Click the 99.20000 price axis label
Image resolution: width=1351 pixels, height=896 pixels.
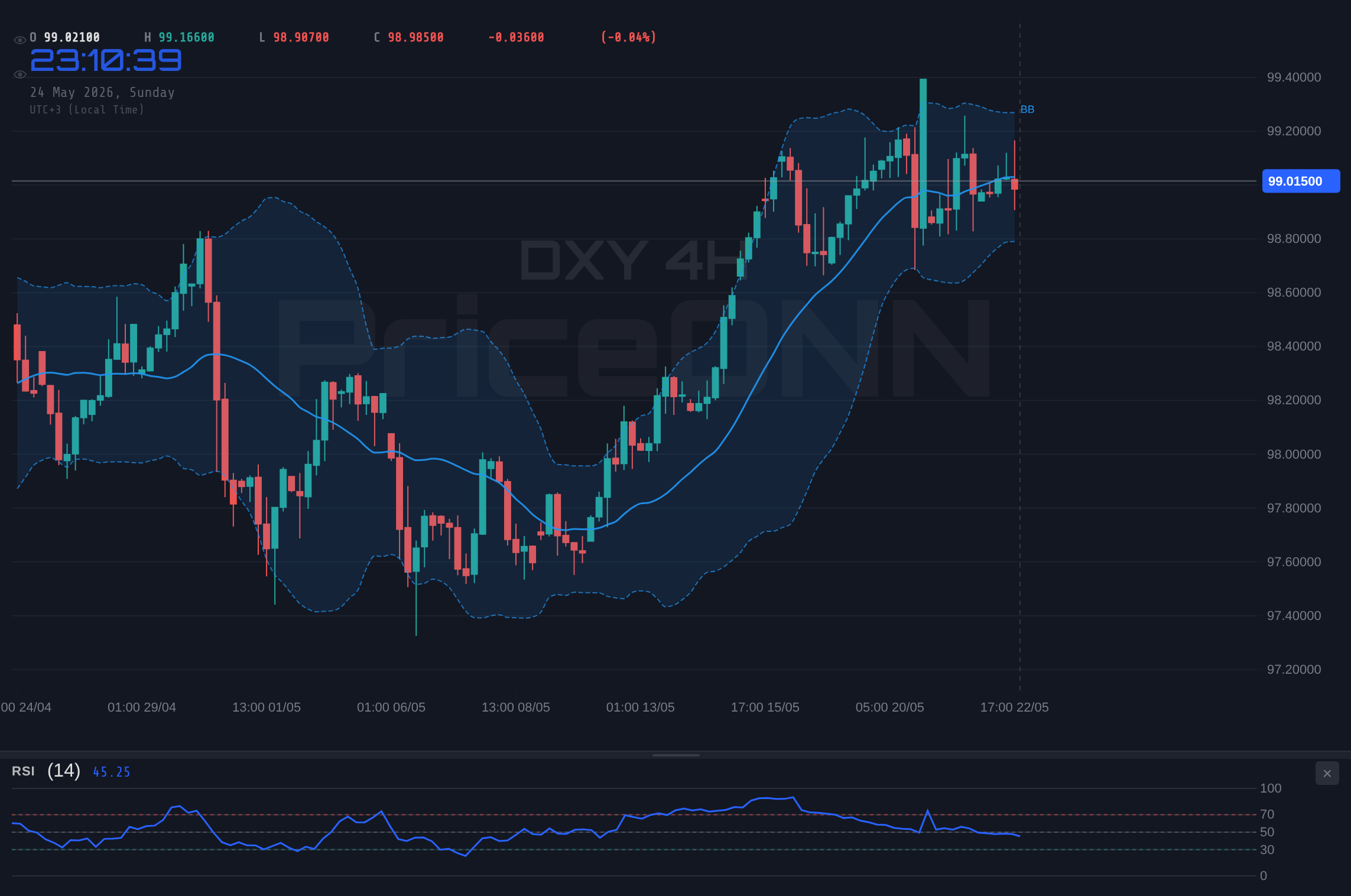coord(1294,131)
